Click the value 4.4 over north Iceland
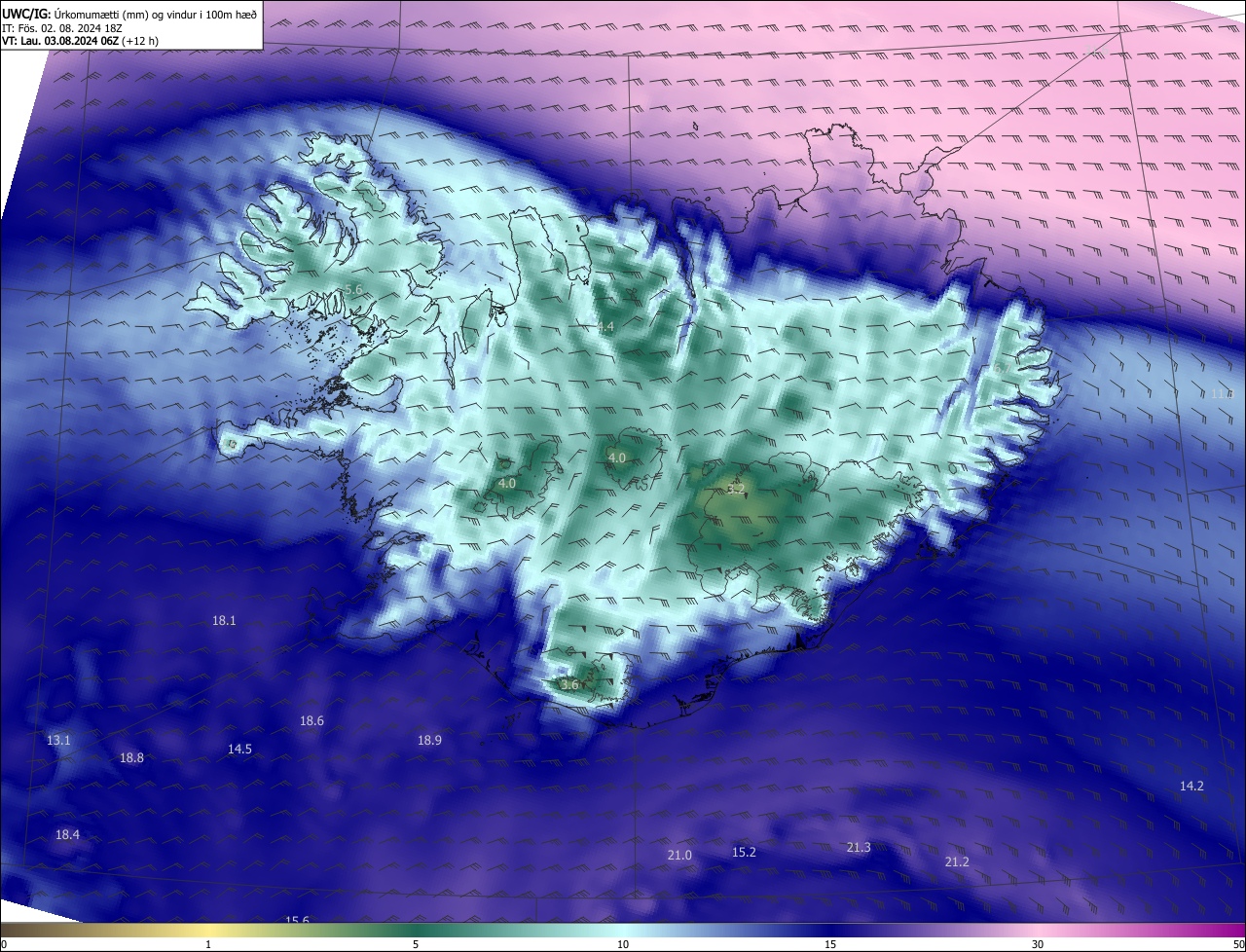Viewport: 1246px width, 952px height. point(605,326)
